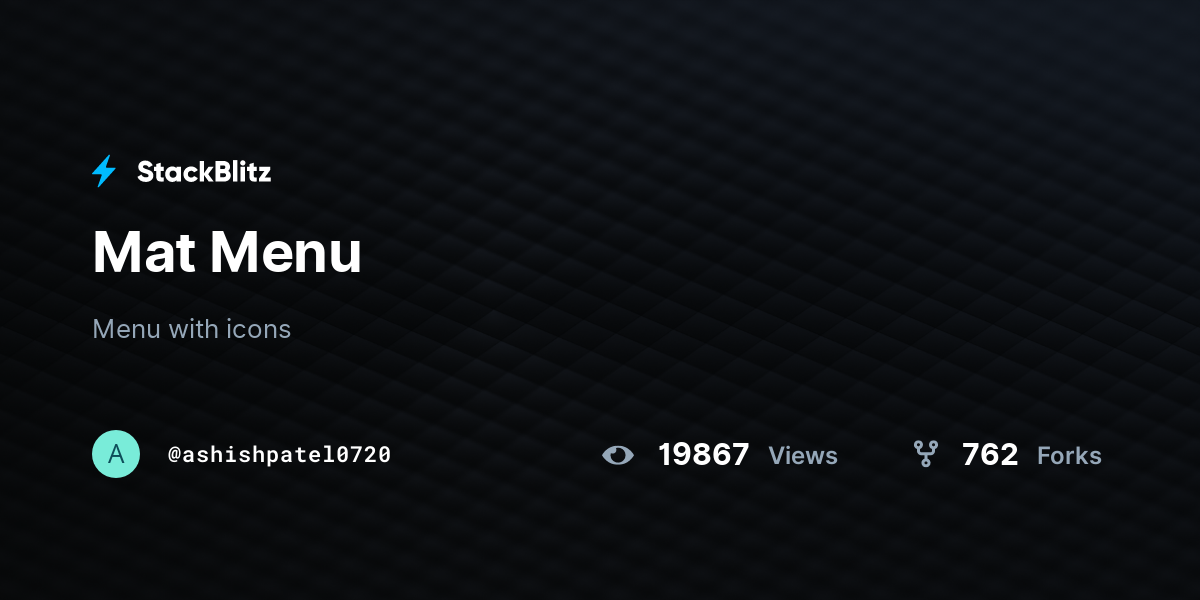Click the word 'icons' in the description
Image resolution: width=1200 pixels, height=600 pixels.
[x=257, y=329]
